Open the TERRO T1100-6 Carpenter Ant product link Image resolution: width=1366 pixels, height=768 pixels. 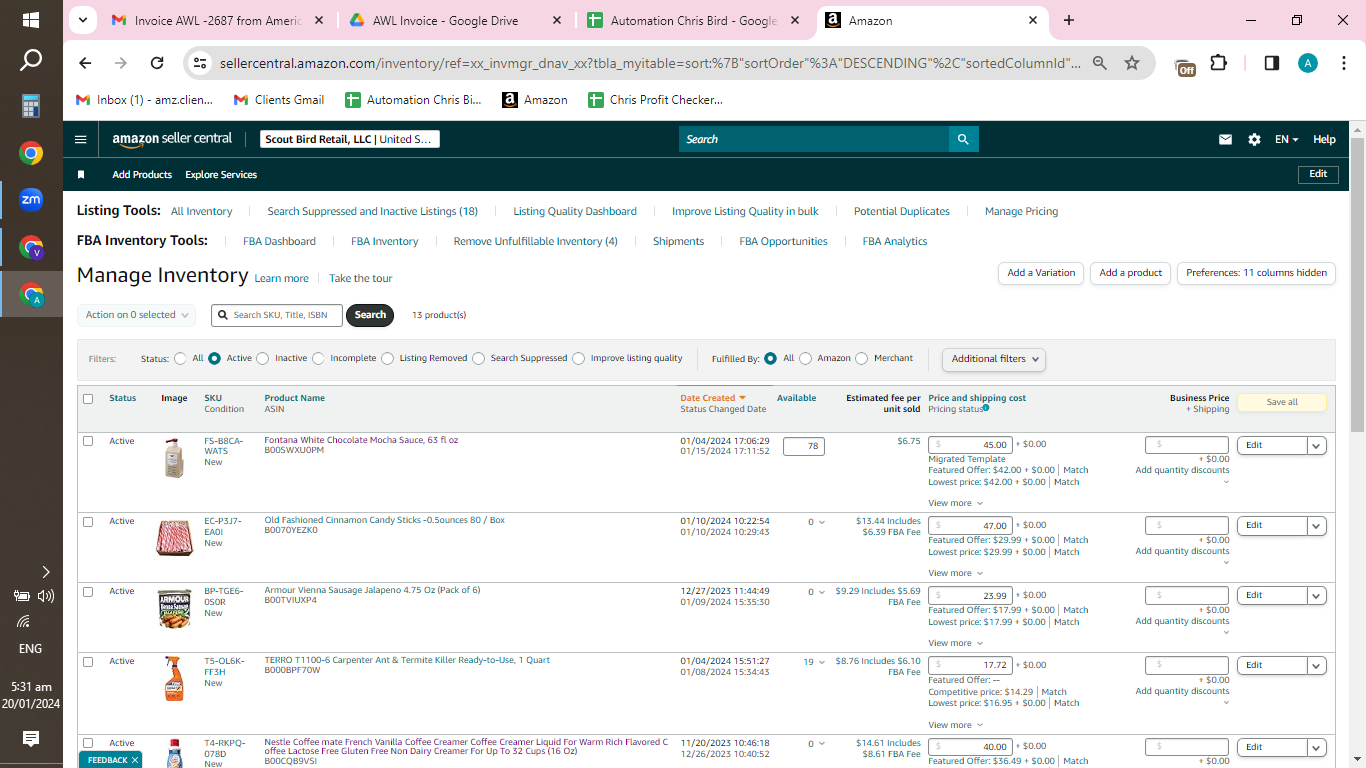point(407,661)
